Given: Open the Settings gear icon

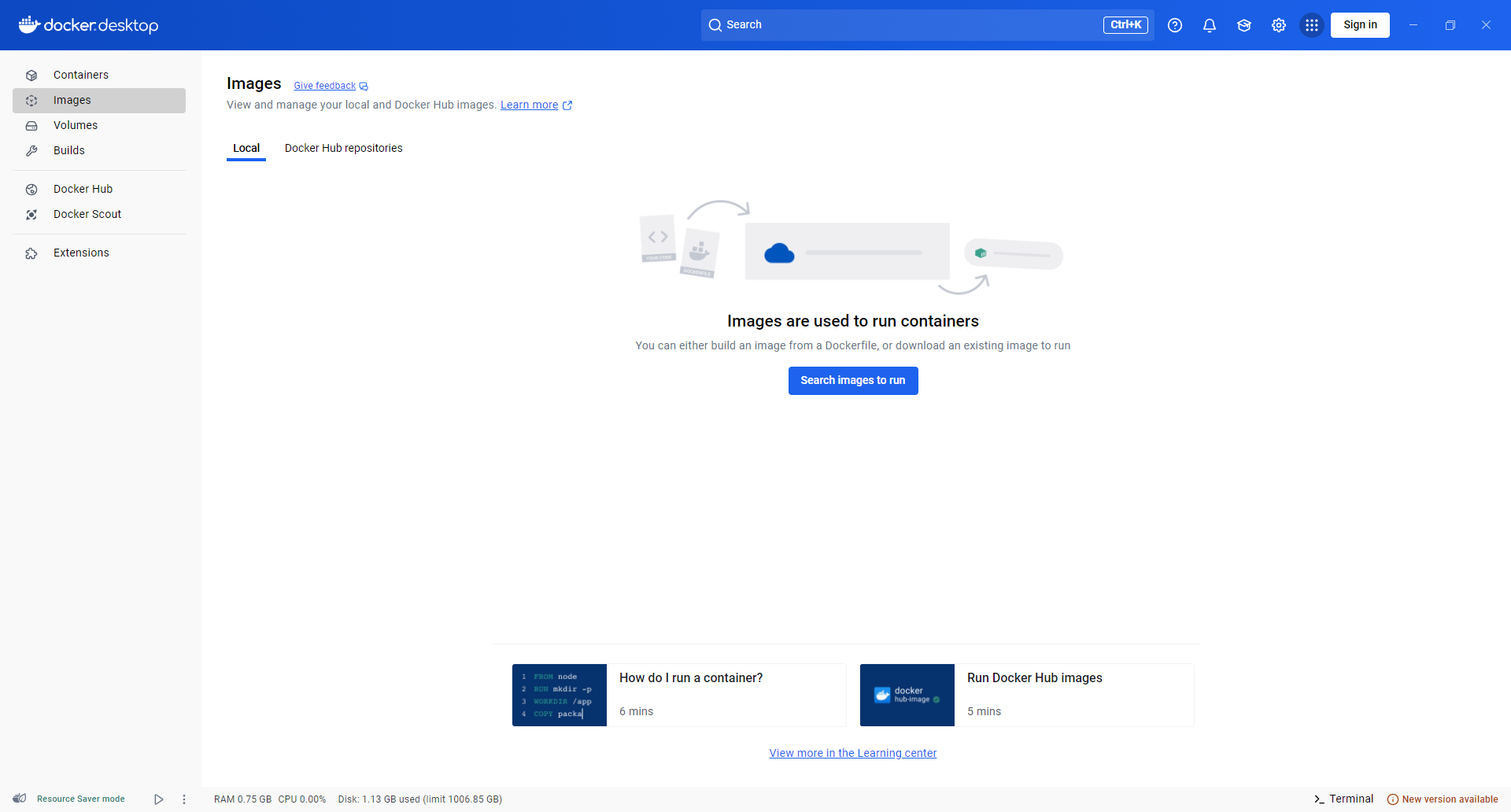Looking at the screenshot, I should [x=1279, y=25].
